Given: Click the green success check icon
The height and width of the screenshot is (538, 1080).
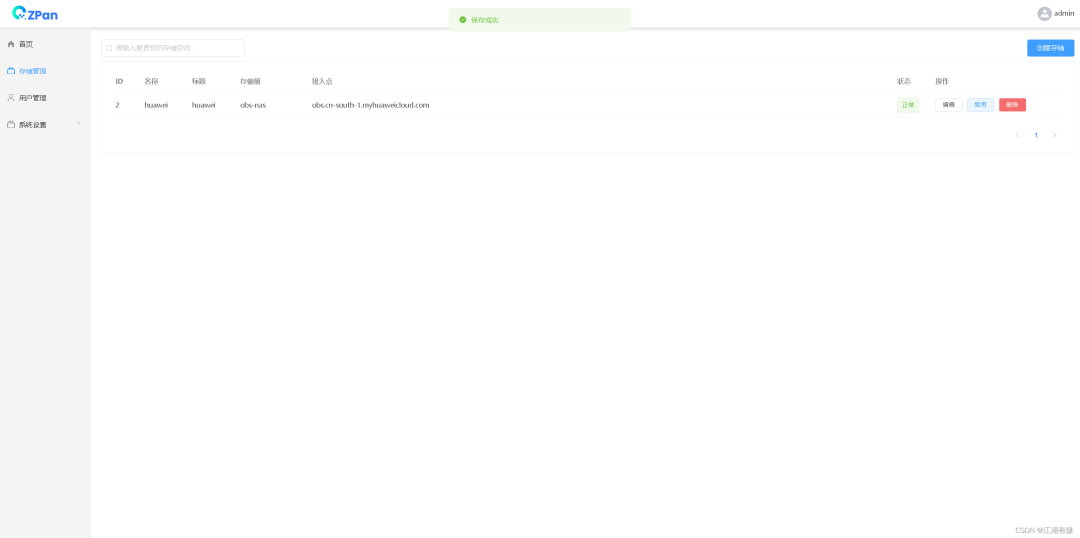Looking at the screenshot, I should pos(462,20).
